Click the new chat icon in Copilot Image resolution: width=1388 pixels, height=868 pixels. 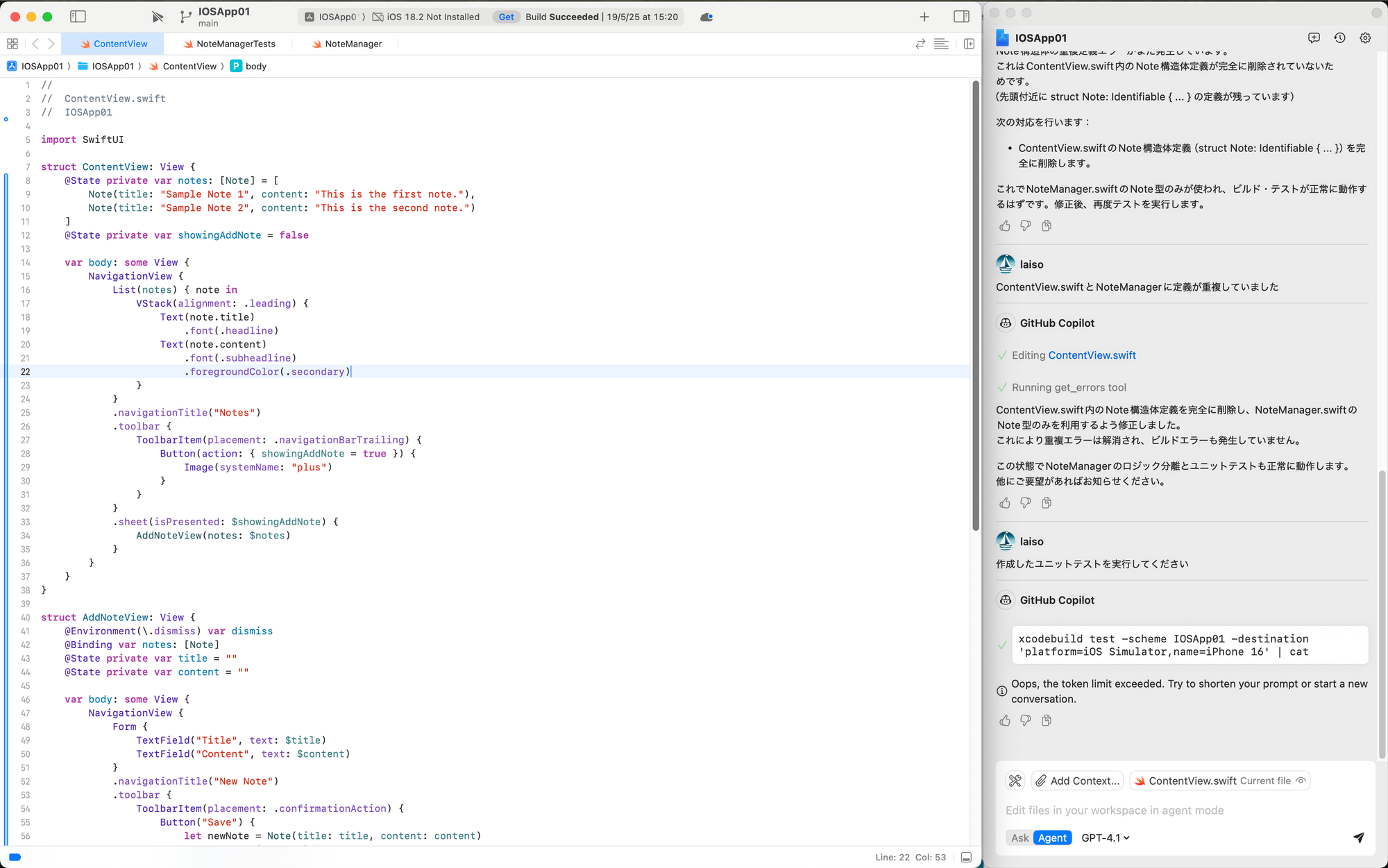1314,38
